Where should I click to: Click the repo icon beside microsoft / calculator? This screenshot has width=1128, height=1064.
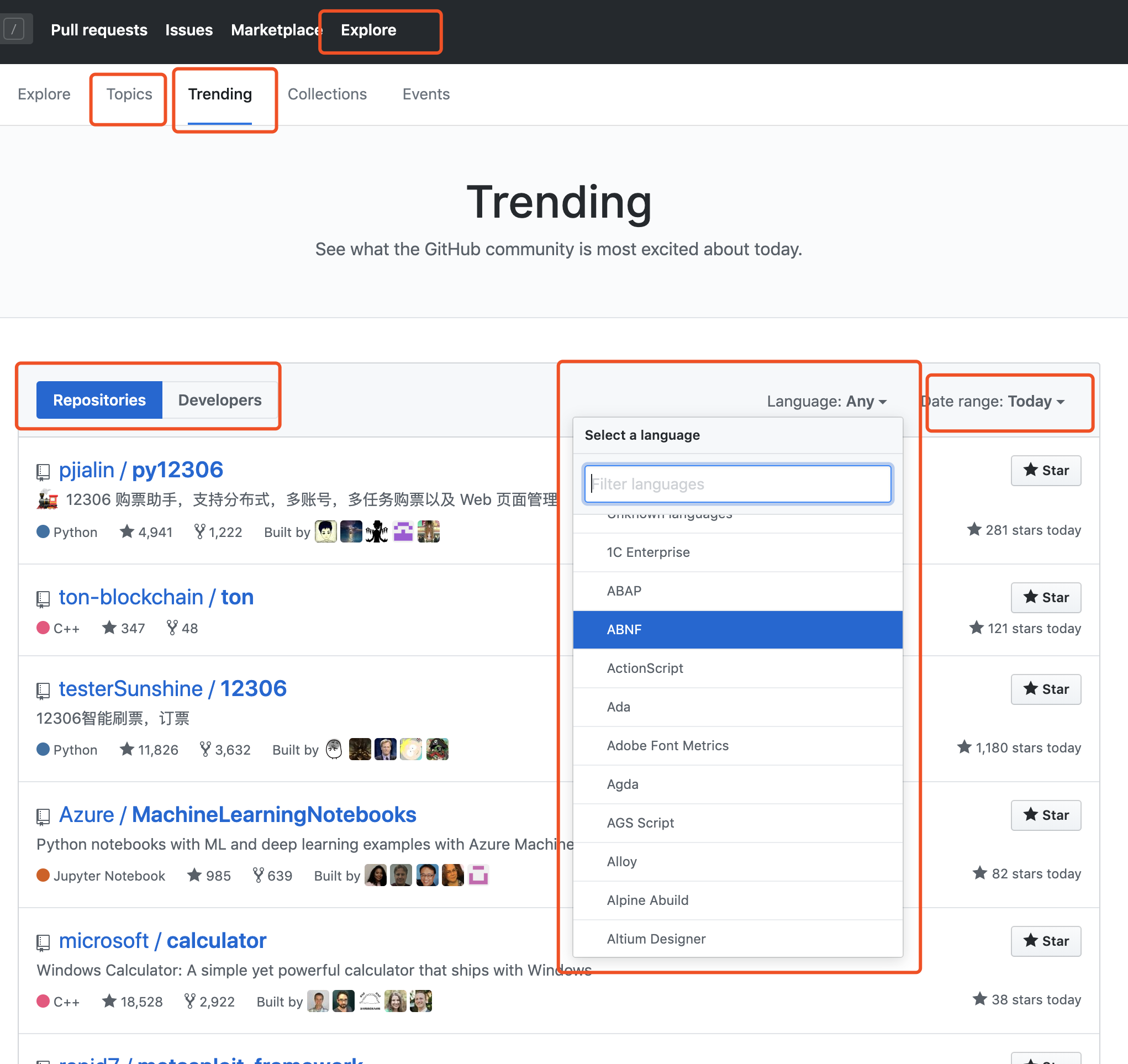click(43, 942)
